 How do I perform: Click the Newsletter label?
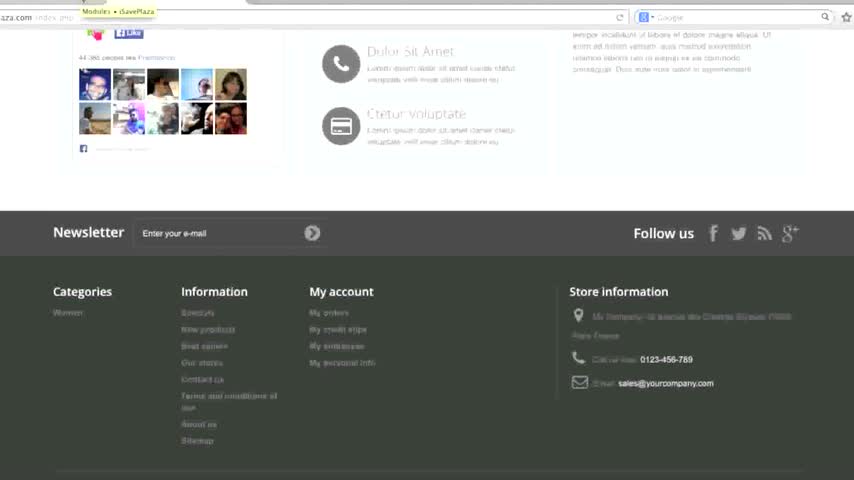coord(89,232)
